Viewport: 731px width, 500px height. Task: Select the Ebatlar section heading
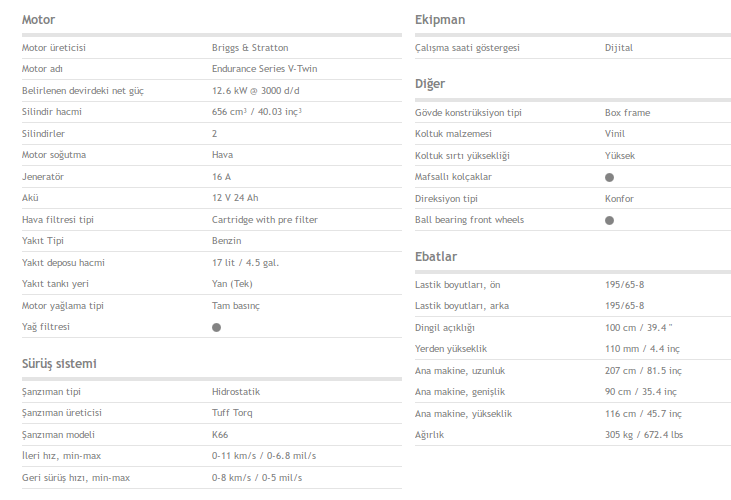436,257
